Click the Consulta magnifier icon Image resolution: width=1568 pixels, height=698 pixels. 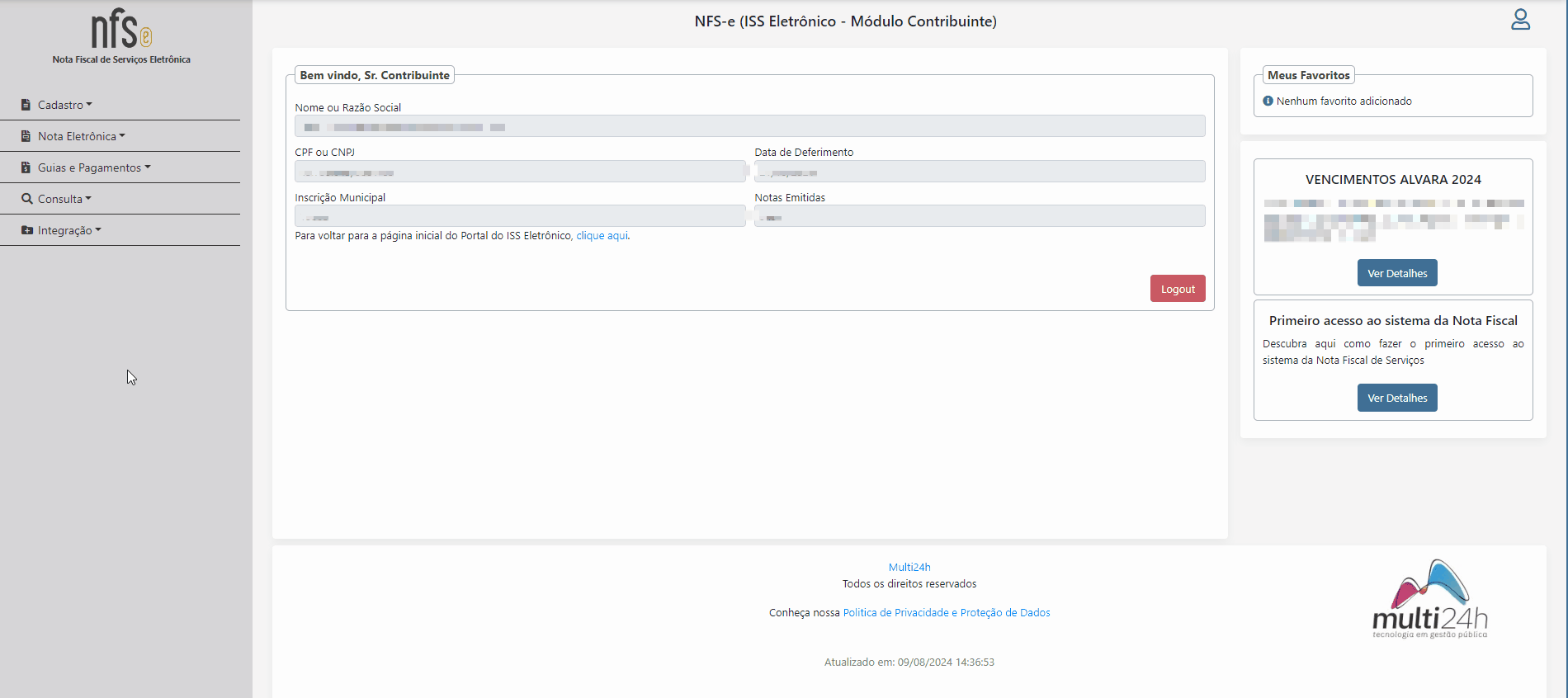(27, 199)
